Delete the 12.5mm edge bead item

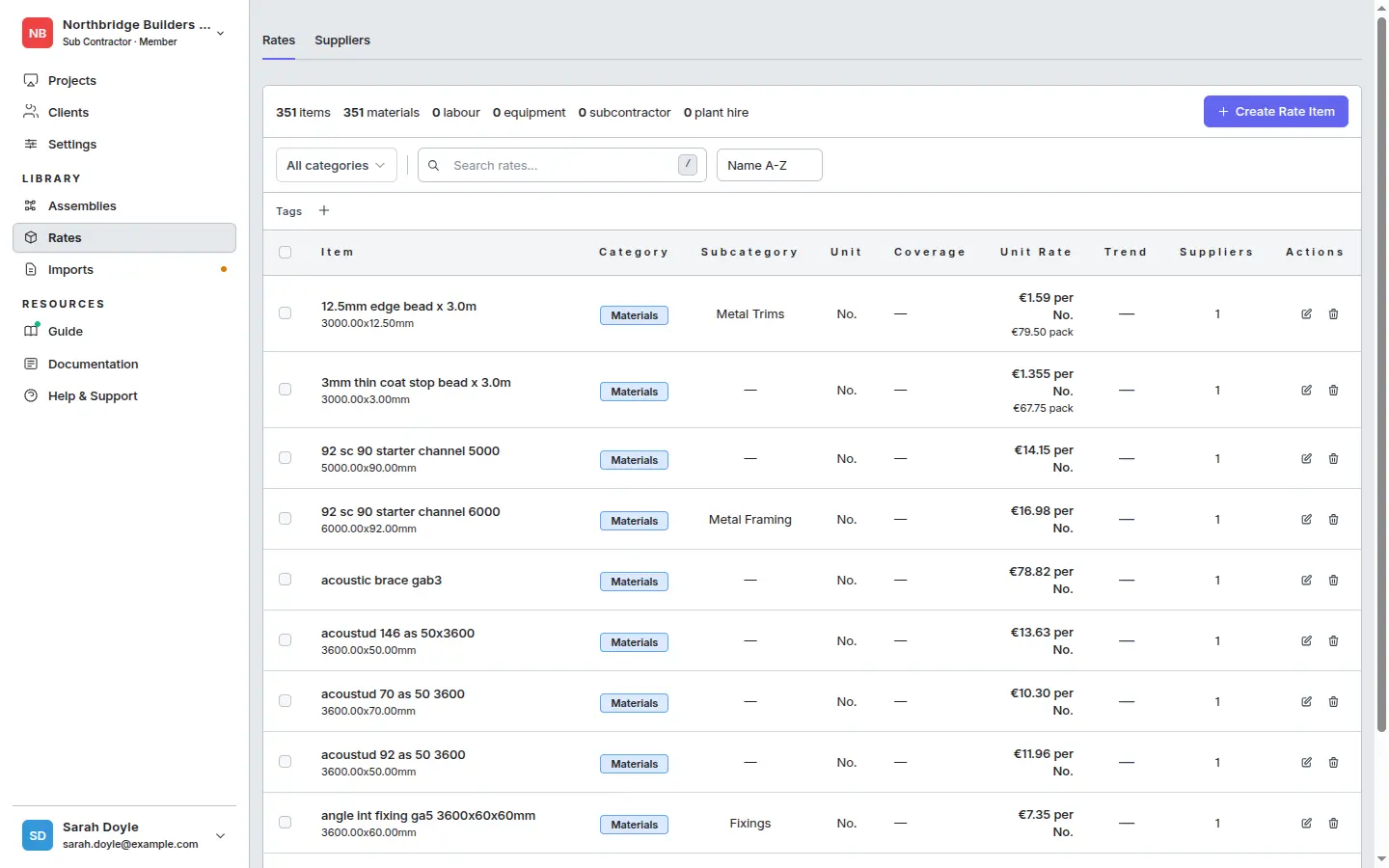[1333, 313]
